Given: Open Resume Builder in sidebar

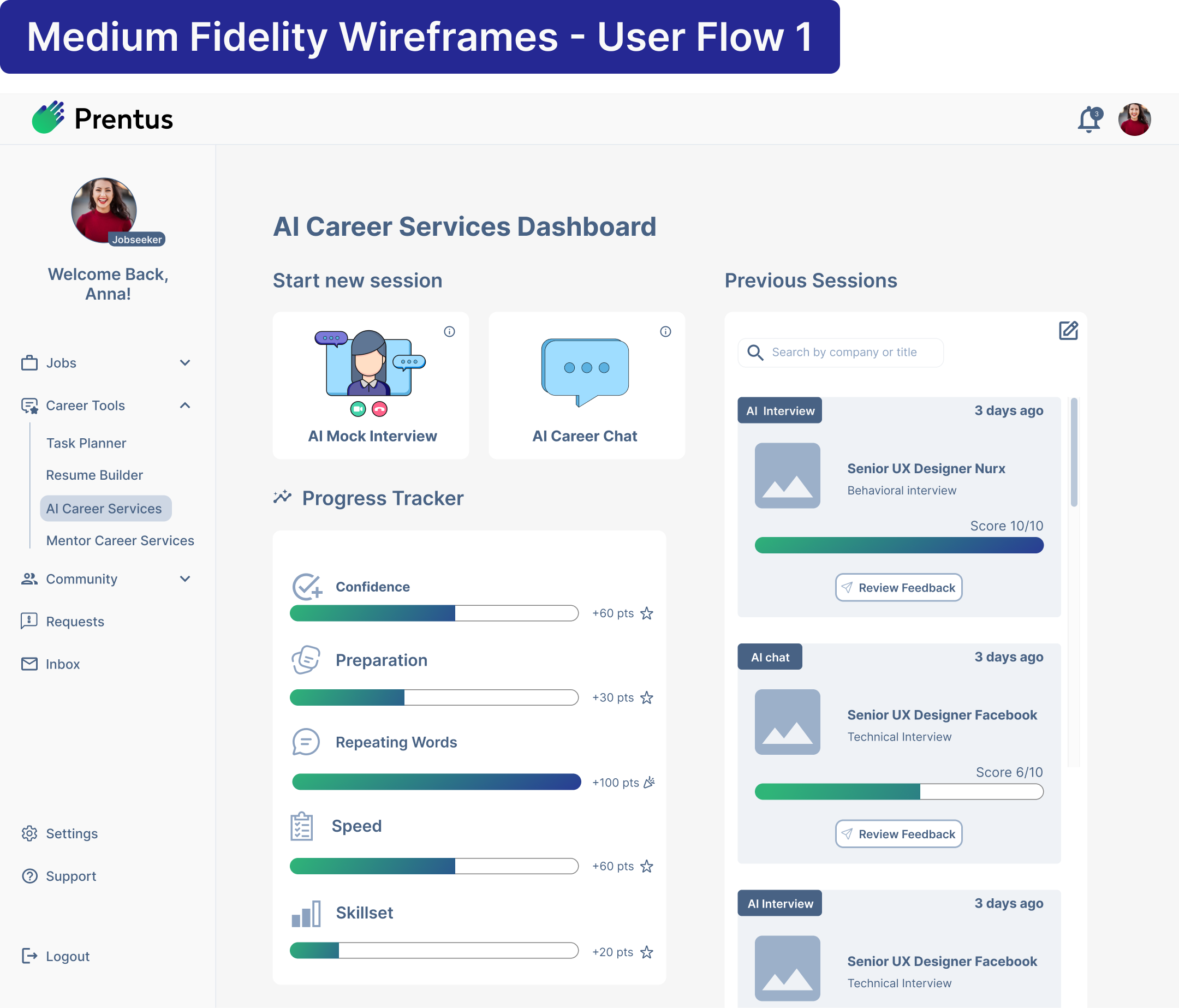Looking at the screenshot, I should click(94, 475).
